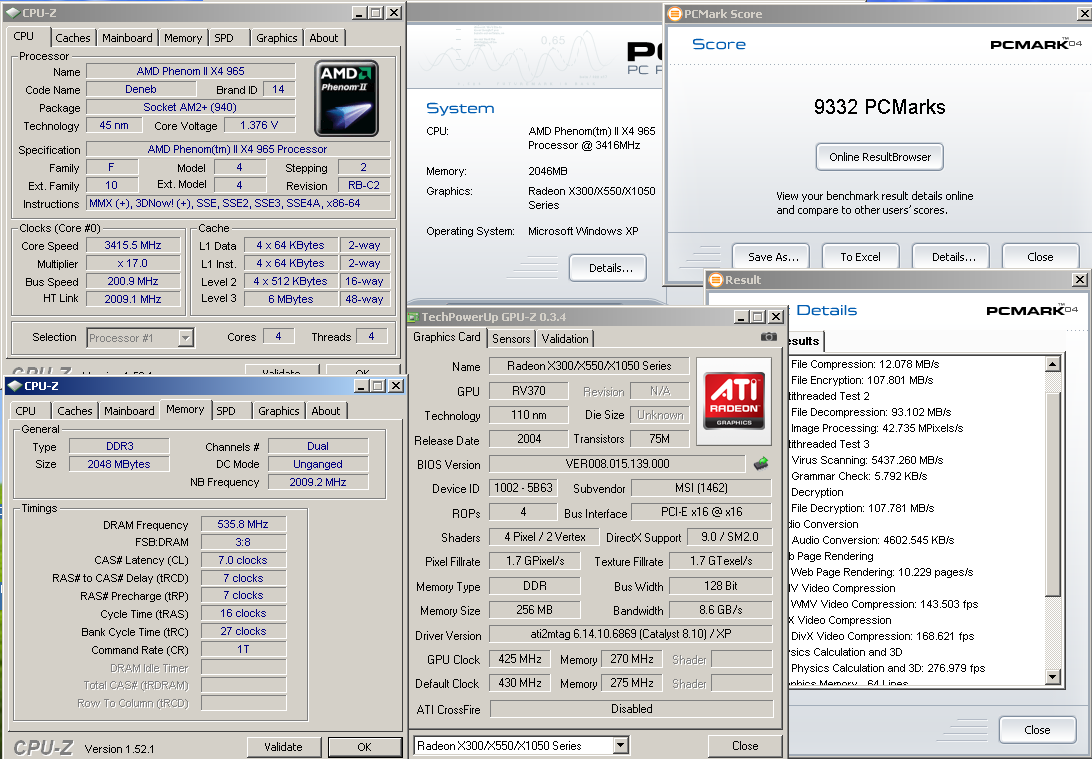1092x759 pixels.
Task: Click the BIOS Version field VER008.015.139.000
Action: pos(617,464)
